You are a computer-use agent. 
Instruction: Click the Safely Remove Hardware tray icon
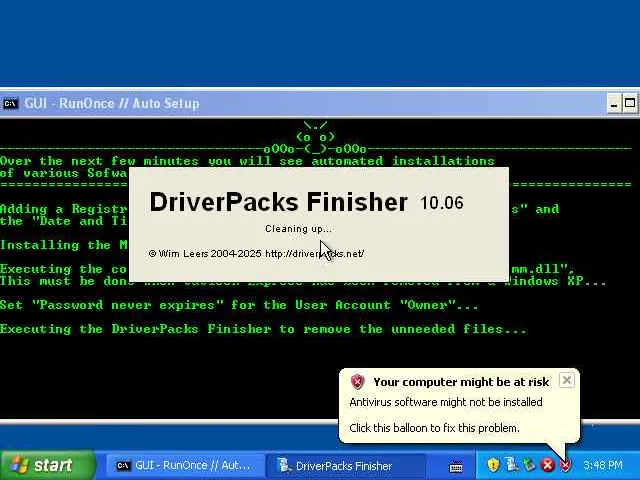pos(529,464)
